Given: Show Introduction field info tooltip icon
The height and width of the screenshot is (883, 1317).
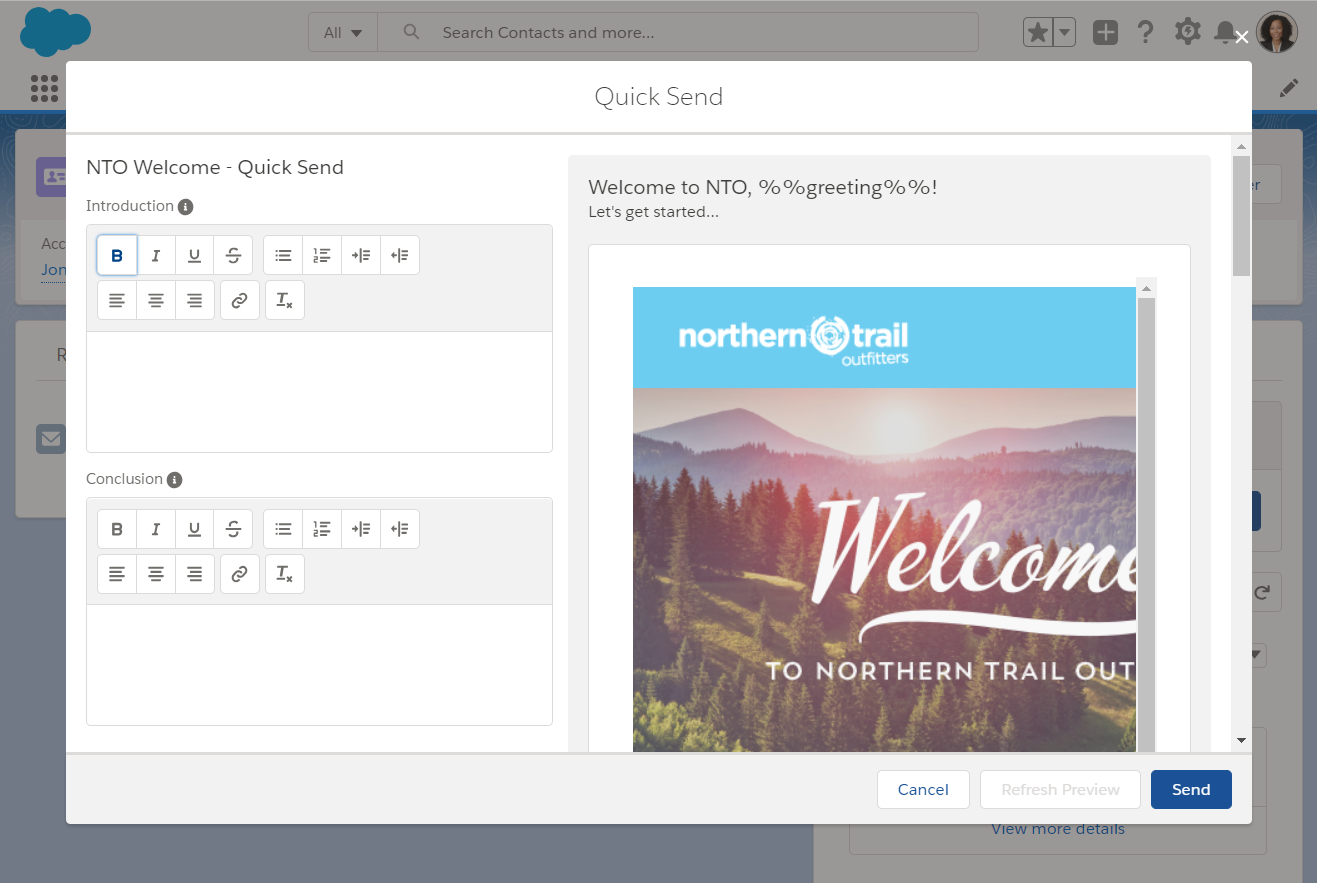Looking at the screenshot, I should click(185, 207).
